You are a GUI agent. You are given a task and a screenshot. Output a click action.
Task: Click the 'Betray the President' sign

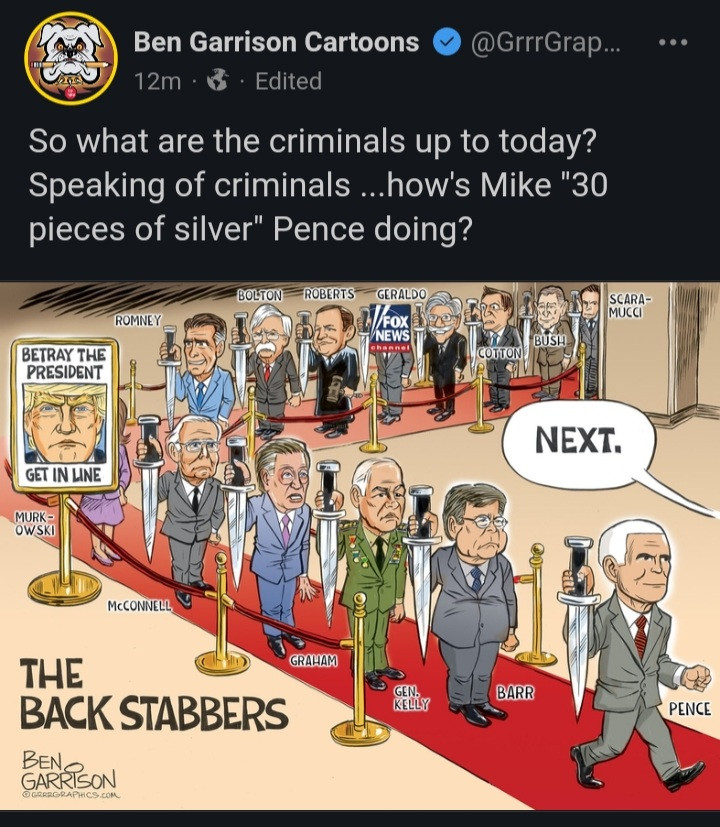click(x=65, y=414)
